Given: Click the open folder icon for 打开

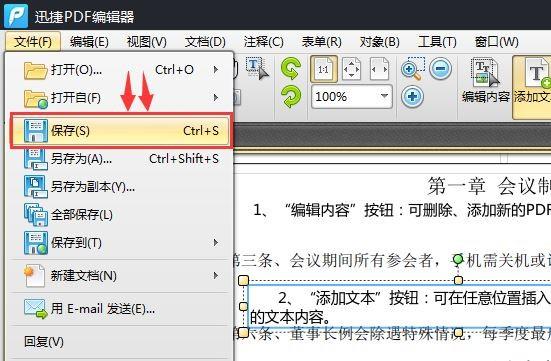Looking at the screenshot, I should 35,70.
